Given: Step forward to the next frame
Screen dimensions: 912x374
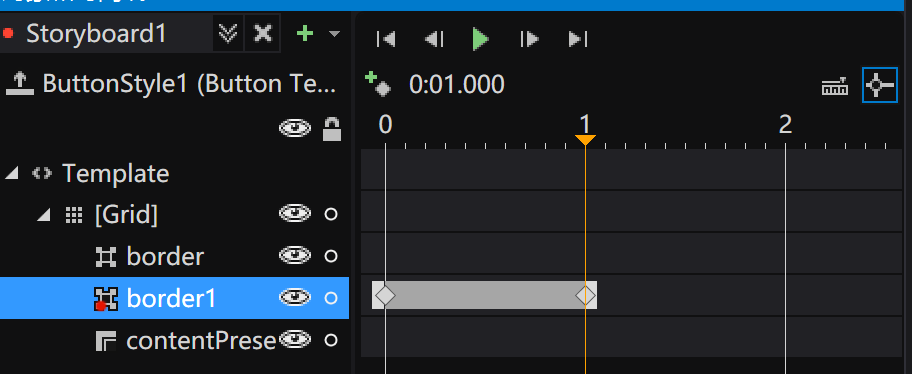Looking at the screenshot, I should coord(529,39).
